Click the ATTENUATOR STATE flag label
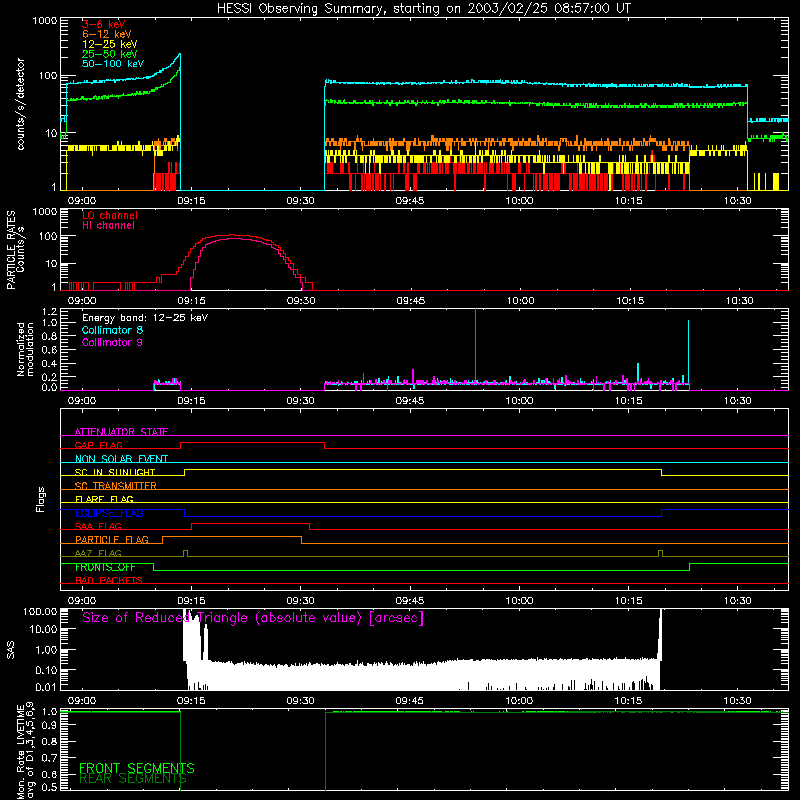 point(121,432)
